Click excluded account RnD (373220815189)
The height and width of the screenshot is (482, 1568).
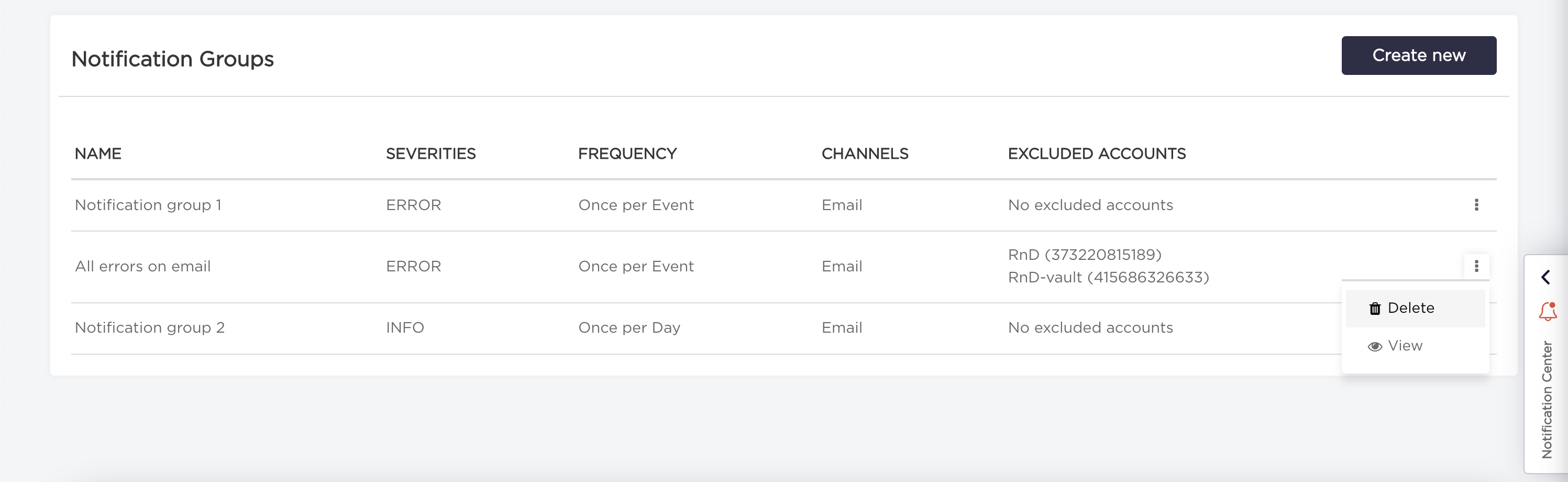pyautogui.click(x=1084, y=255)
